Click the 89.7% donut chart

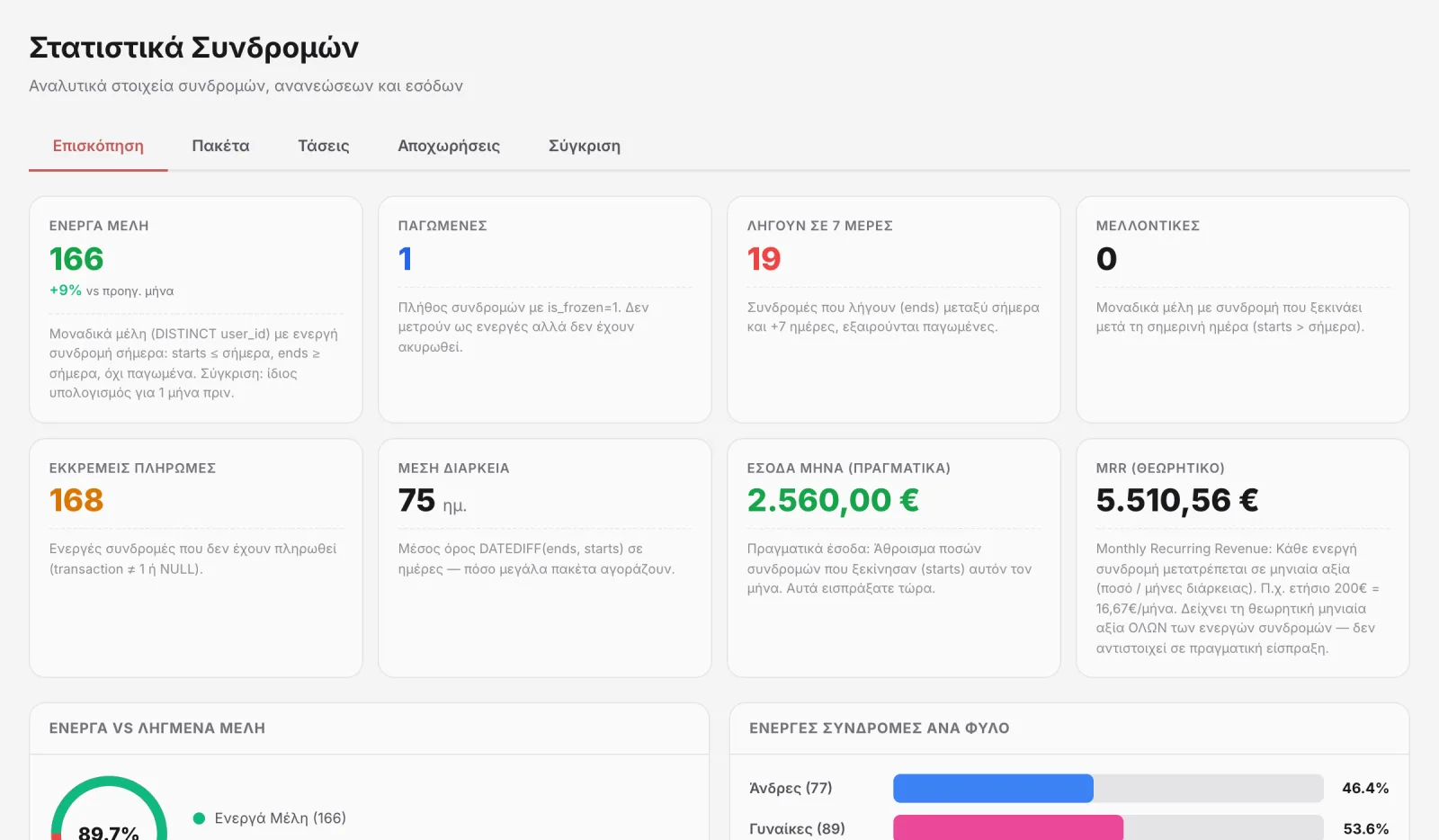109,809
